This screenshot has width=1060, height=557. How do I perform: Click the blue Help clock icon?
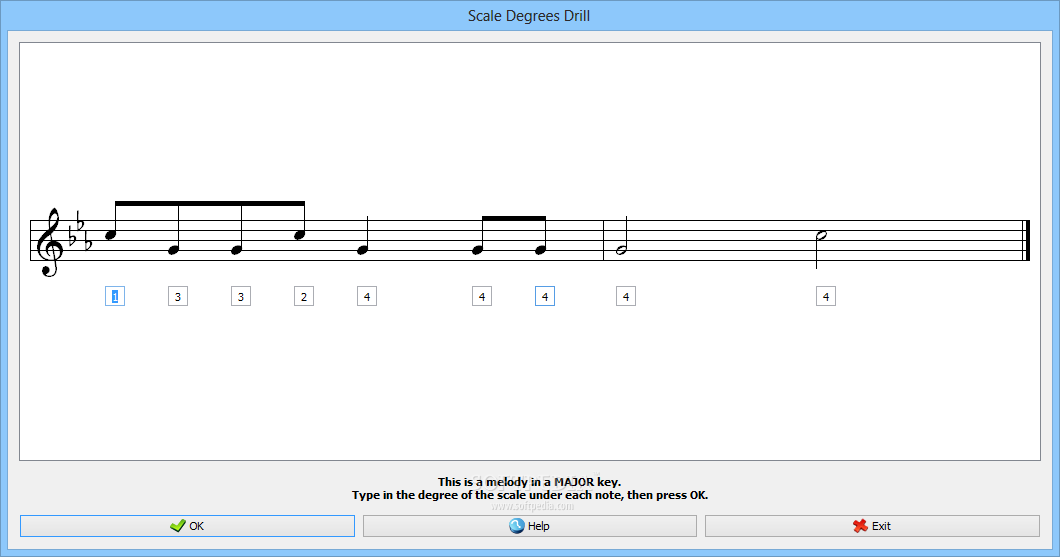click(516, 526)
